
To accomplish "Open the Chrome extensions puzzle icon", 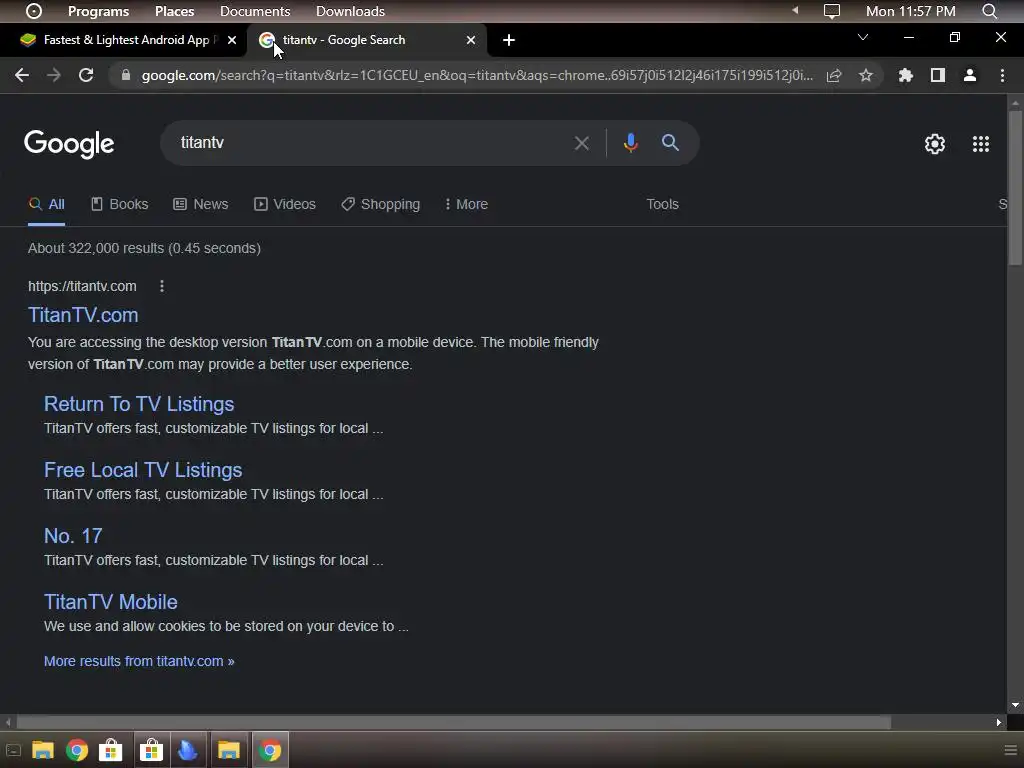I will [x=906, y=75].
